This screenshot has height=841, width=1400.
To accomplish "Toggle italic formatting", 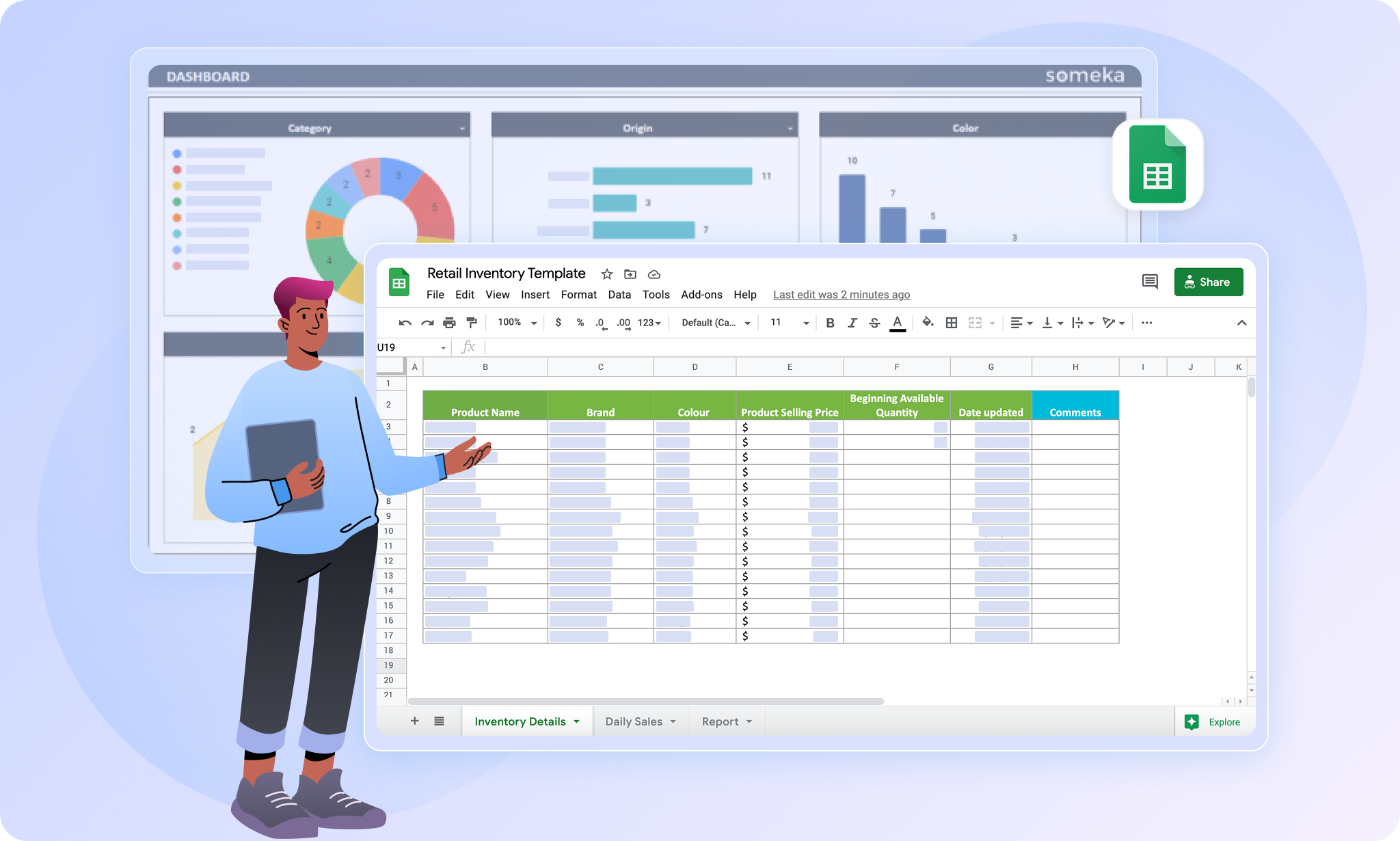I will click(x=852, y=323).
